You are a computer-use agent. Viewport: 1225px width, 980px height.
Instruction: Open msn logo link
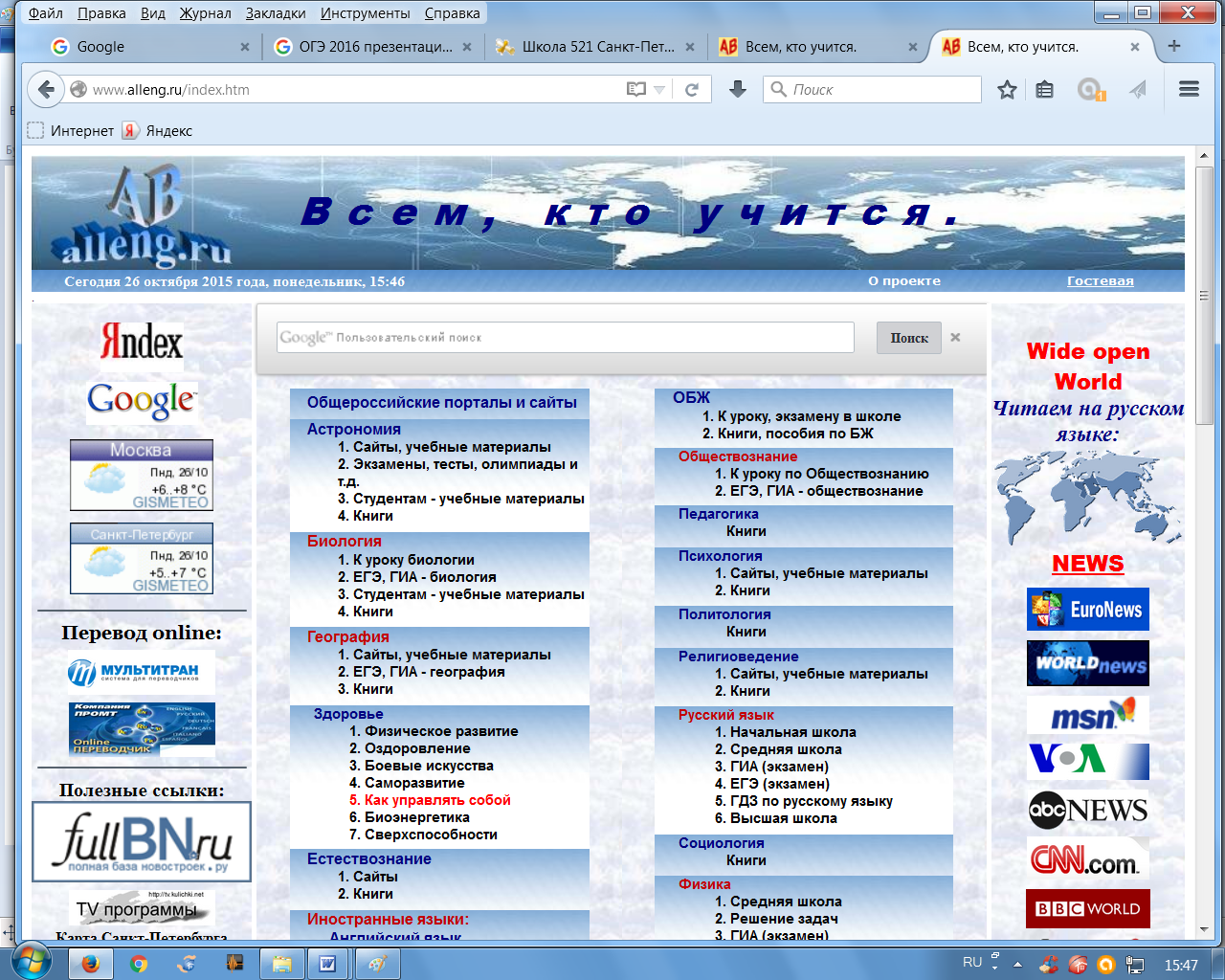pyautogui.click(x=1088, y=714)
